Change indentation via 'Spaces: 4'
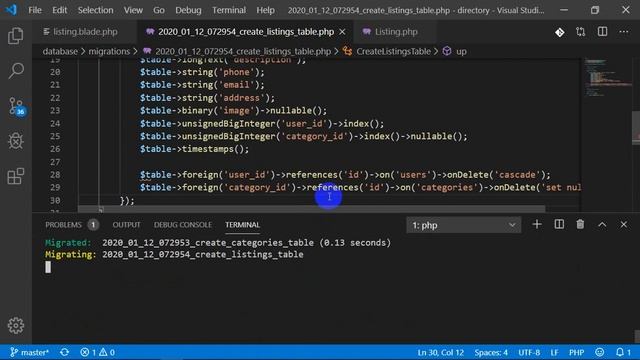This screenshot has height=360, width=640. click(491, 352)
